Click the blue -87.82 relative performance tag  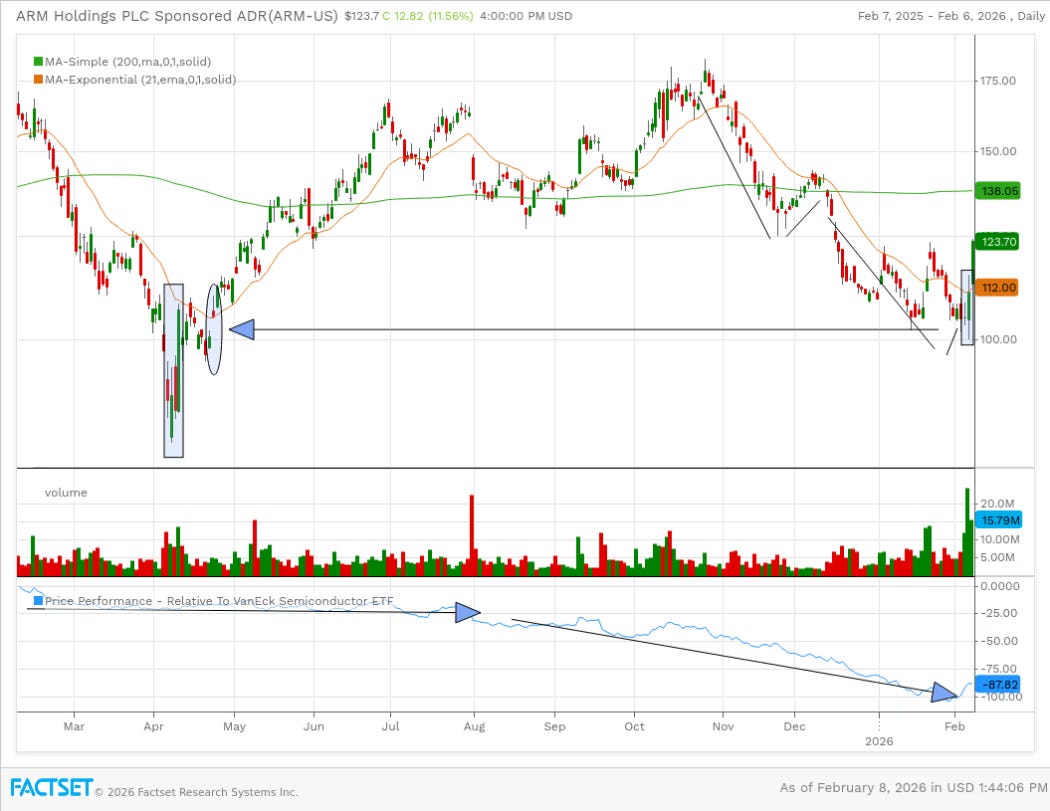998,684
